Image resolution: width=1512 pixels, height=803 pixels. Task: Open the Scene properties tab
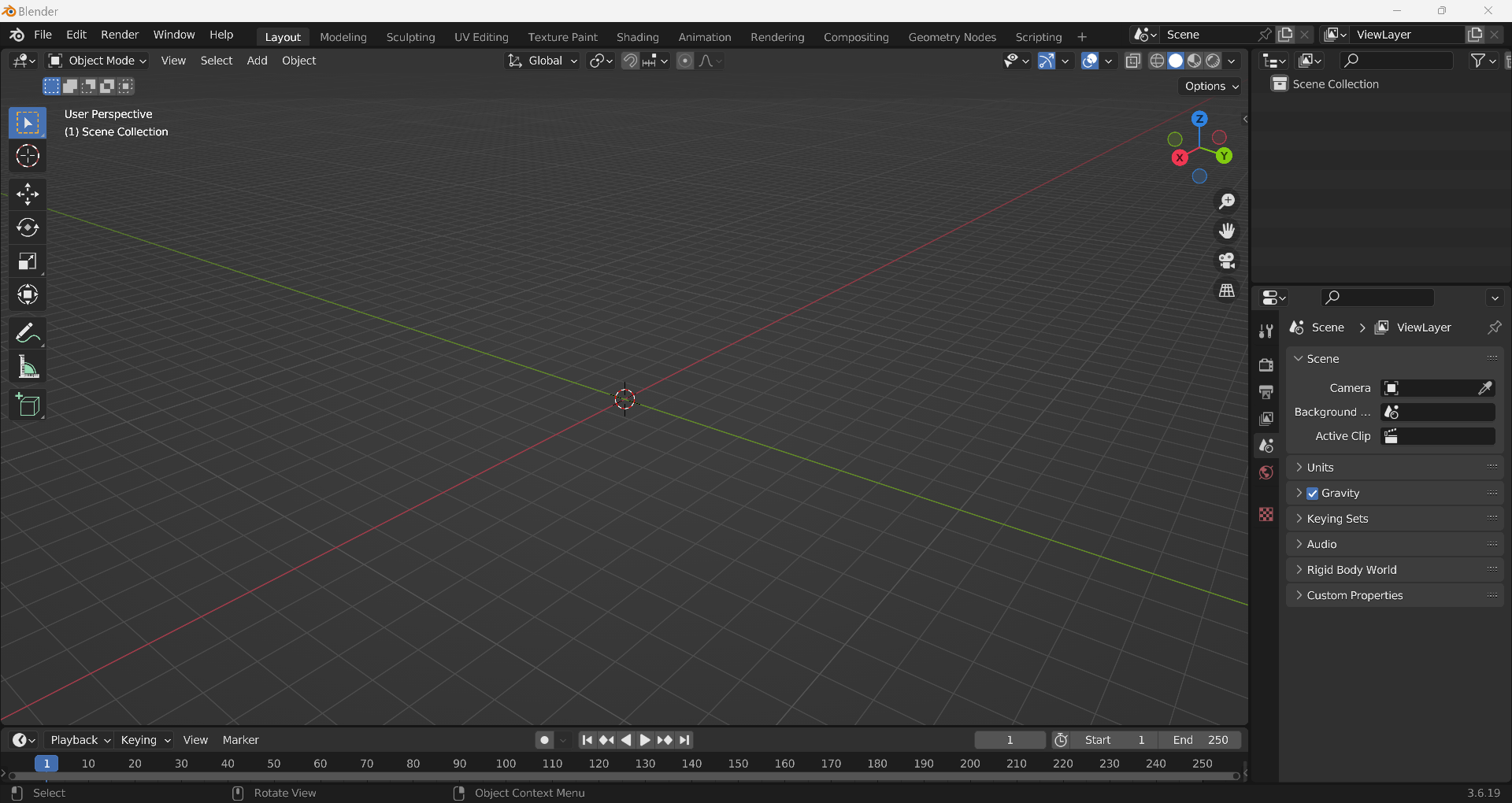pyautogui.click(x=1266, y=446)
